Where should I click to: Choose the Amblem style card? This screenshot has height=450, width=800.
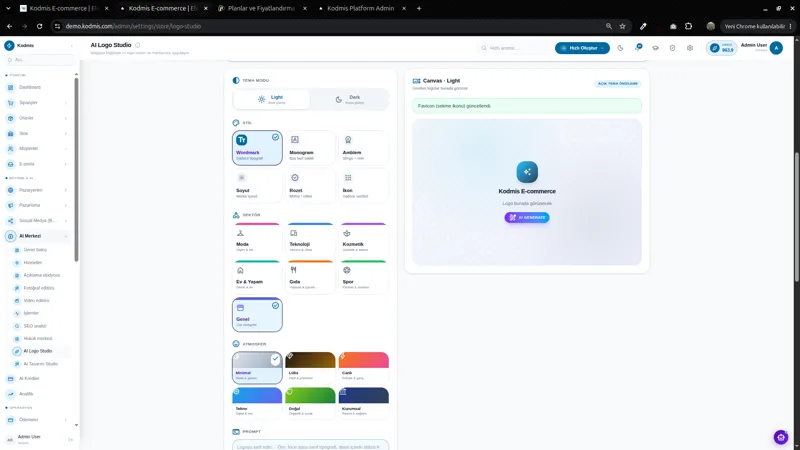[363, 148]
